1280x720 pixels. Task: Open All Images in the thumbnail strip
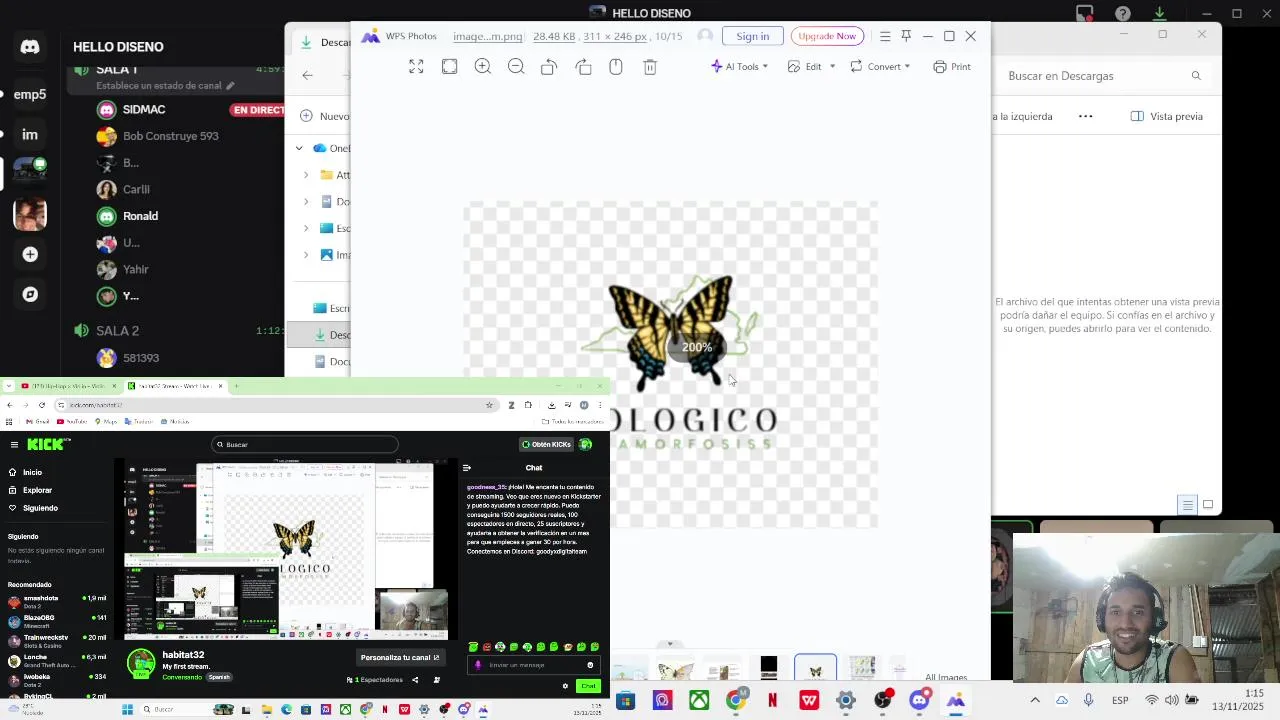[946, 677]
